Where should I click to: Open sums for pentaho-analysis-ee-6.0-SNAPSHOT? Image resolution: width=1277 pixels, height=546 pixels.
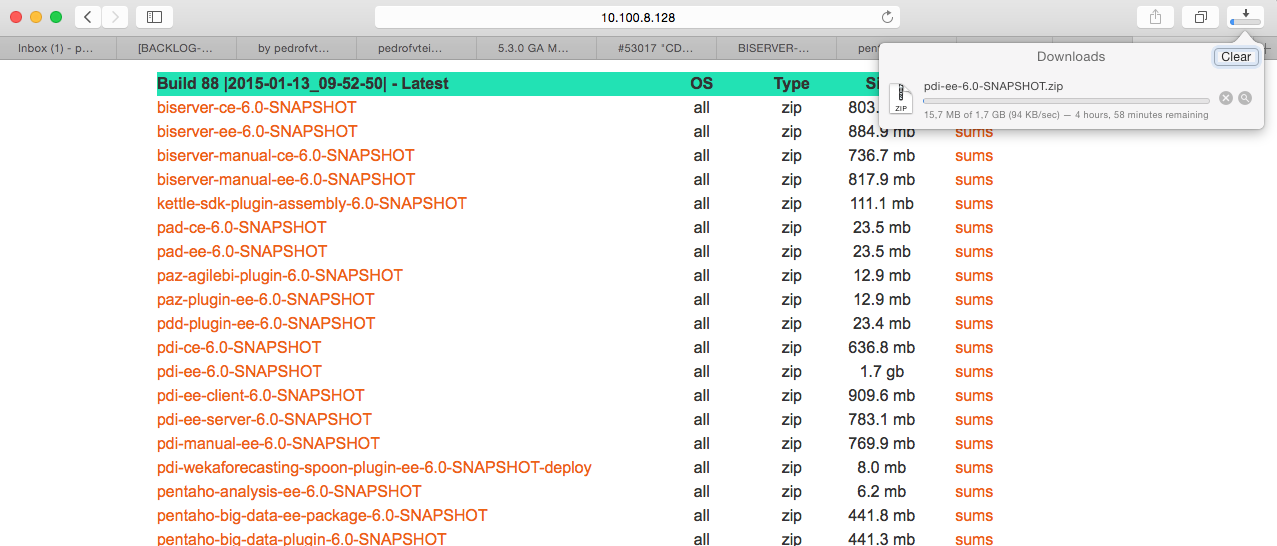[974, 491]
